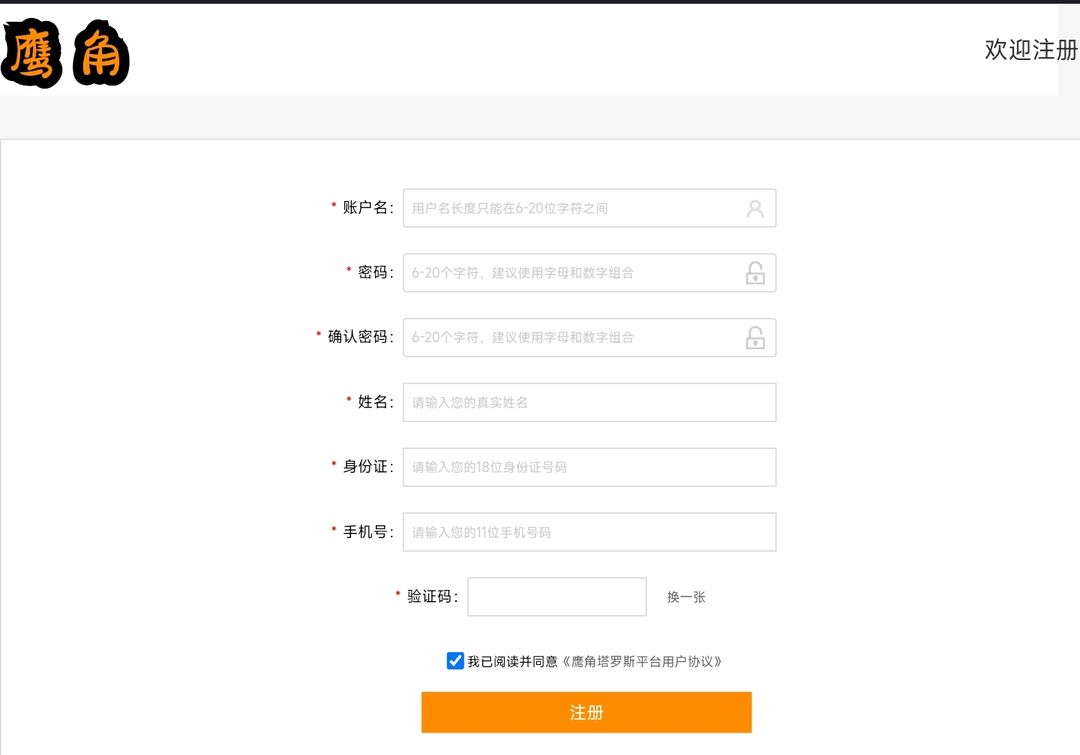Toggle the 我已阅读并同意 agreement checkbox
Screen dimensions: 1080x755
click(x=455, y=661)
